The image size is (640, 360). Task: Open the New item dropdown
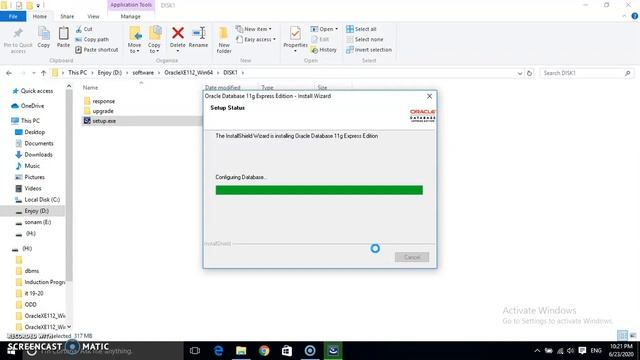[x=254, y=29]
